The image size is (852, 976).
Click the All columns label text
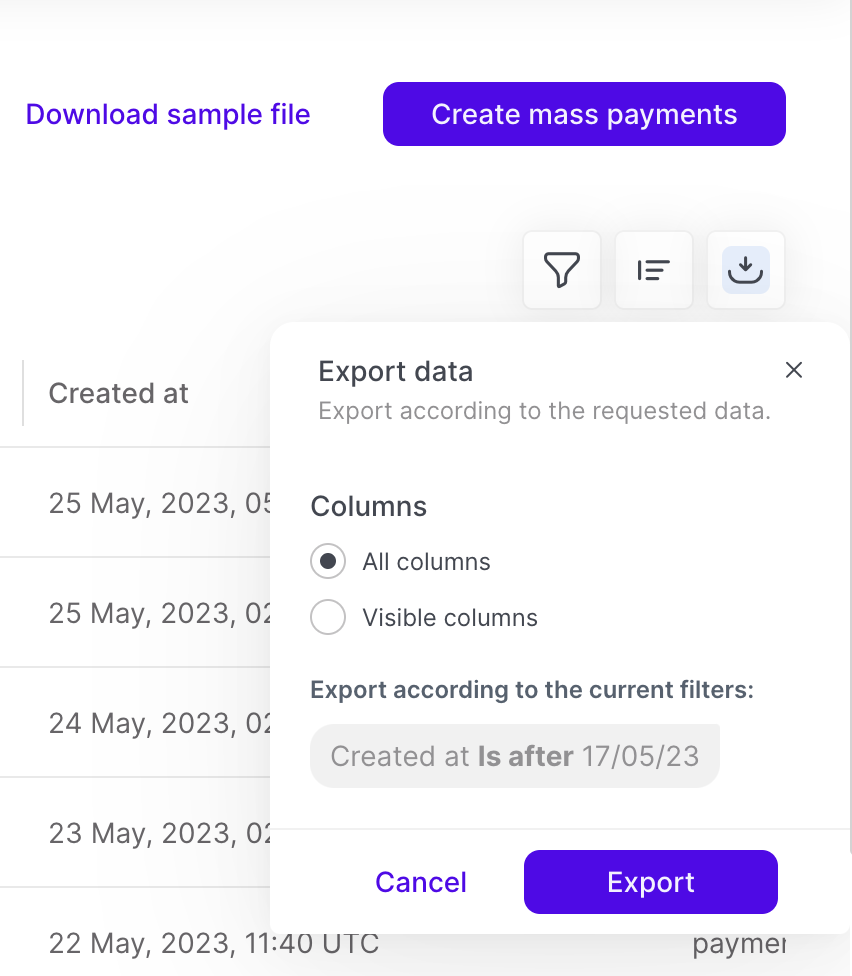427,562
